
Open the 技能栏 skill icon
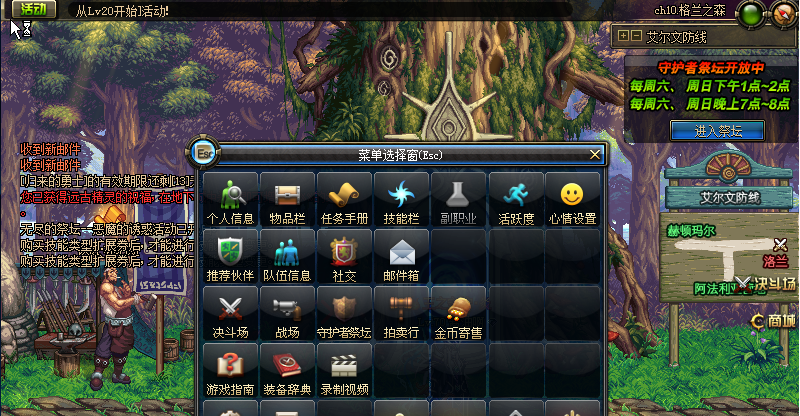pos(402,200)
